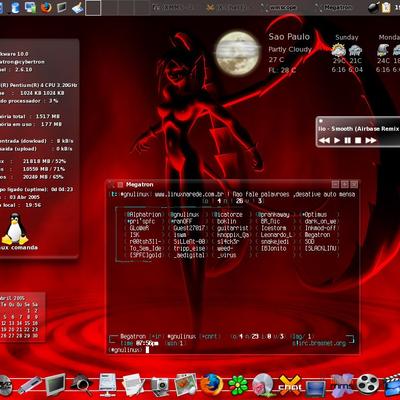Open the gray monitor dock icon
The image size is (400, 400).
pyautogui.click(x=55, y=385)
